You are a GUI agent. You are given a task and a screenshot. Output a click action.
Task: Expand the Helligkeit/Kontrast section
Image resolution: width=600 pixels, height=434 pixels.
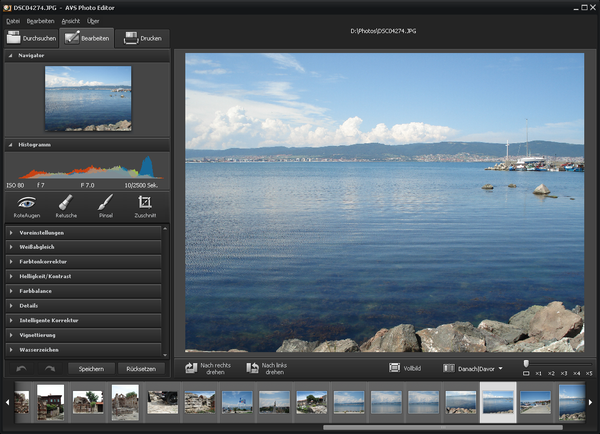pos(83,276)
